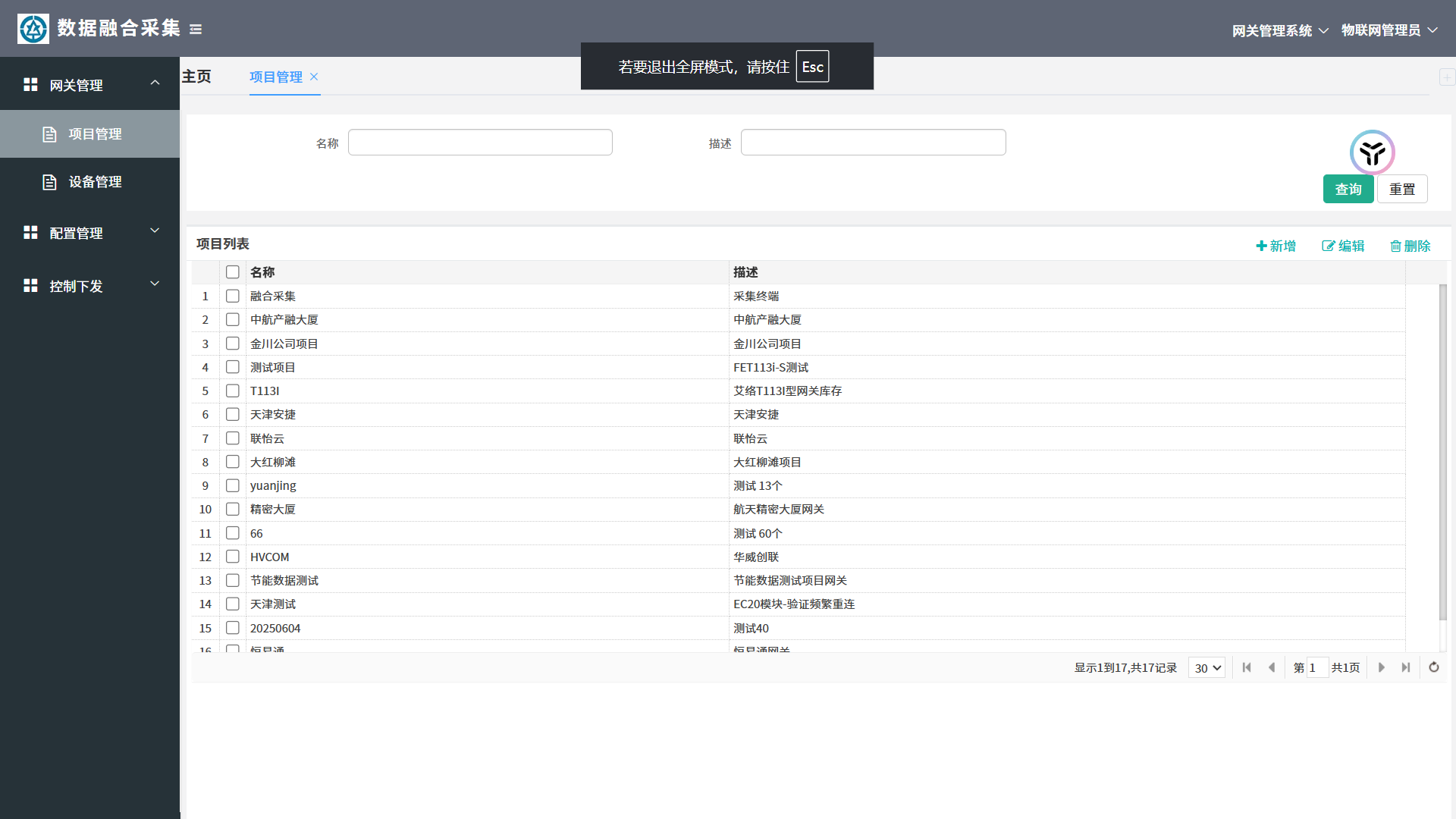Close the 项目管理 tab
The width and height of the screenshot is (1456, 819).
point(314,77)
